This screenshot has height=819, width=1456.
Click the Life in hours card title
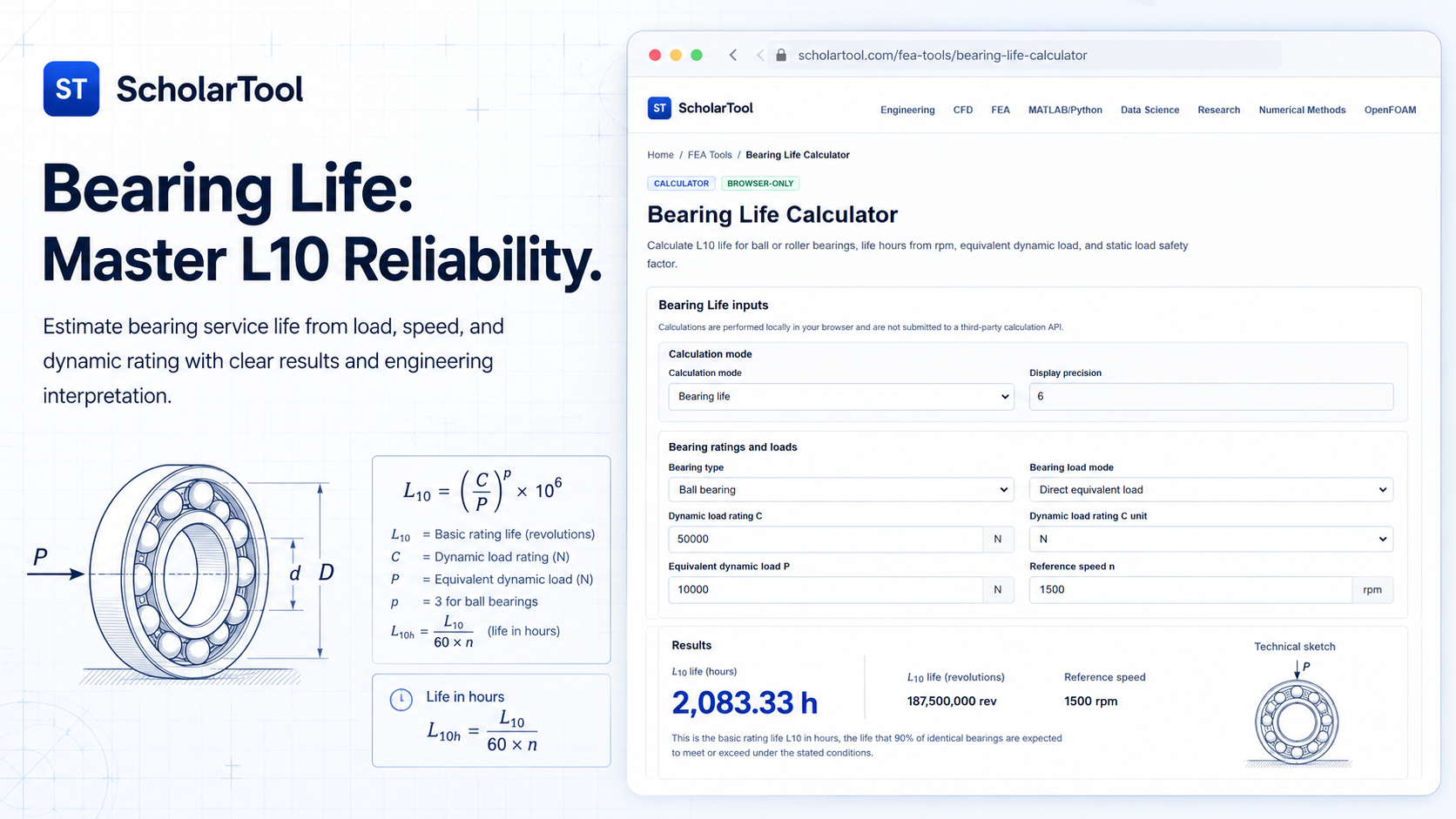click(465, 696)
